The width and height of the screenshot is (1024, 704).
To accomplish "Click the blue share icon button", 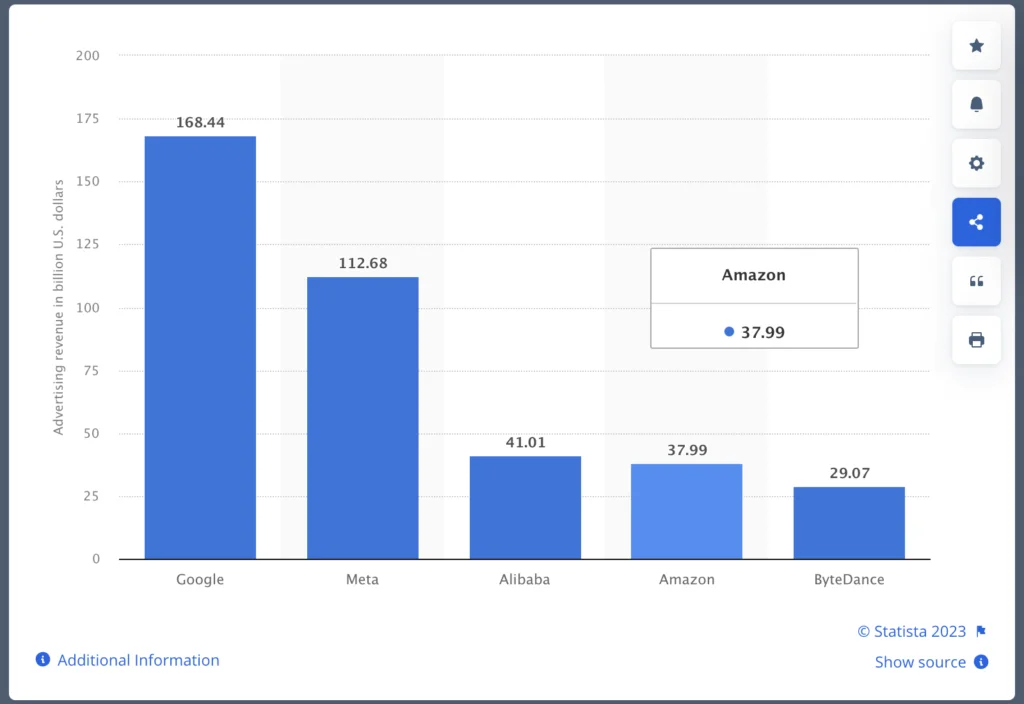I will [x=976, y=222].
